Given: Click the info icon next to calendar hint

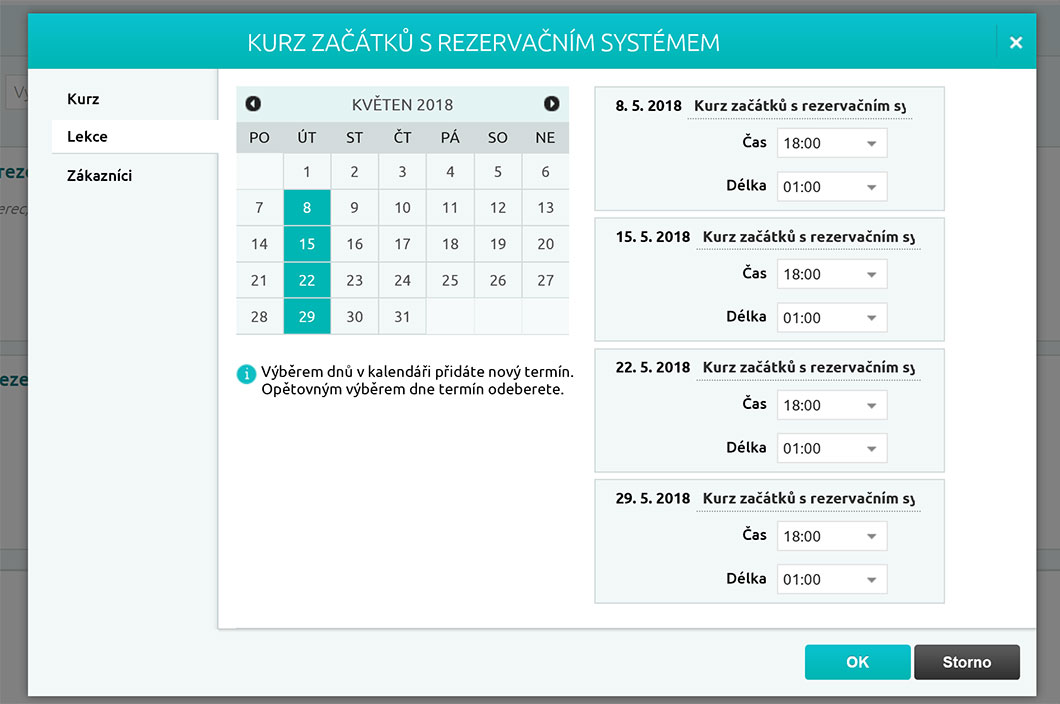Looking at the screenshot, I should click(x=246, y=374).
